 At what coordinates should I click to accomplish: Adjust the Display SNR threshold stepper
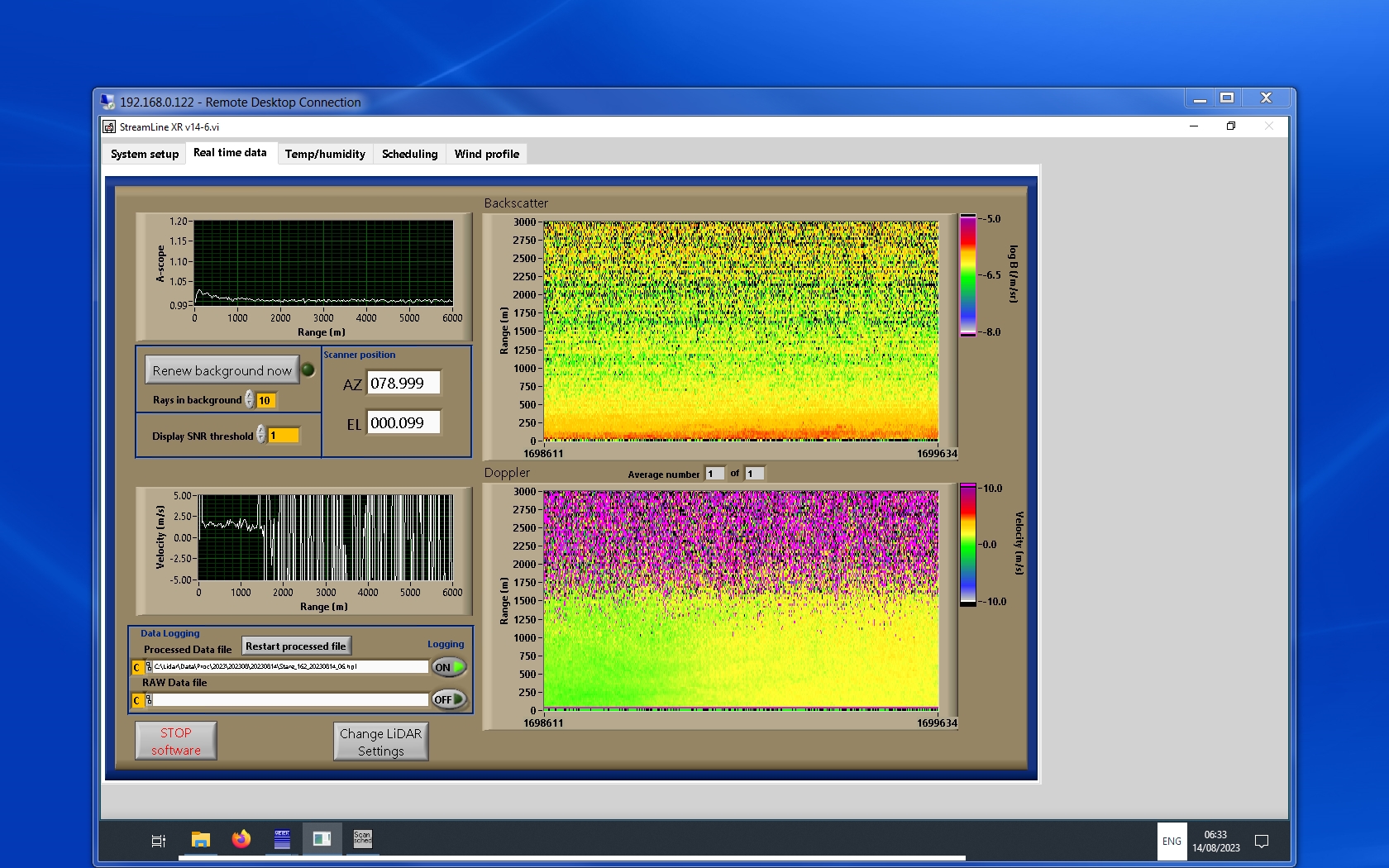(260, 435)
